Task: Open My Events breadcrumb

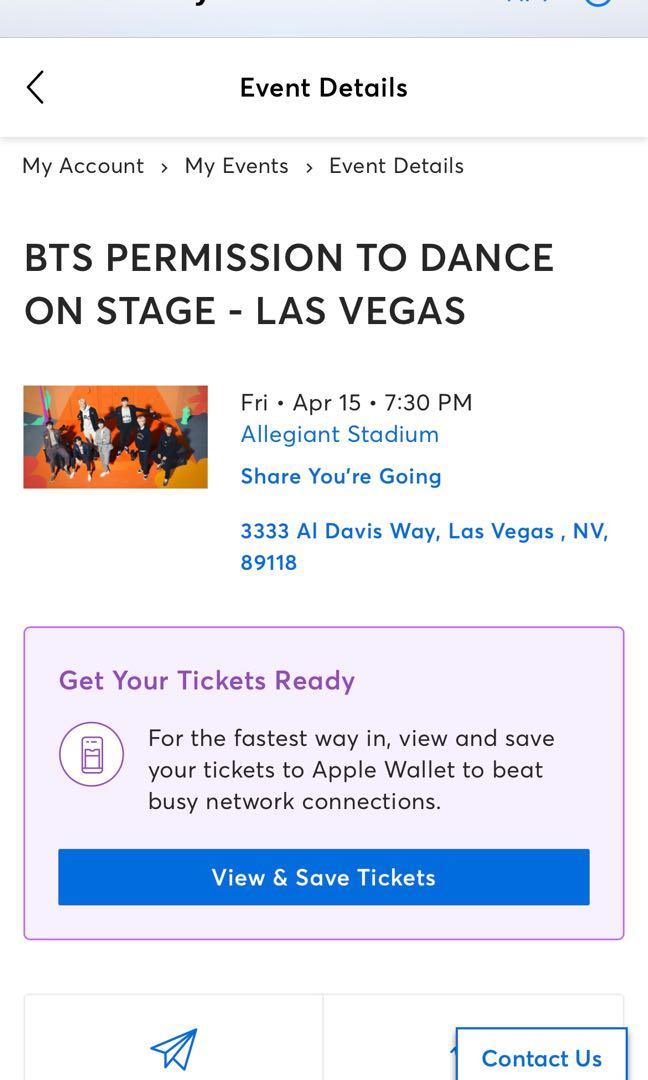Action: click(x=236, y=166)
